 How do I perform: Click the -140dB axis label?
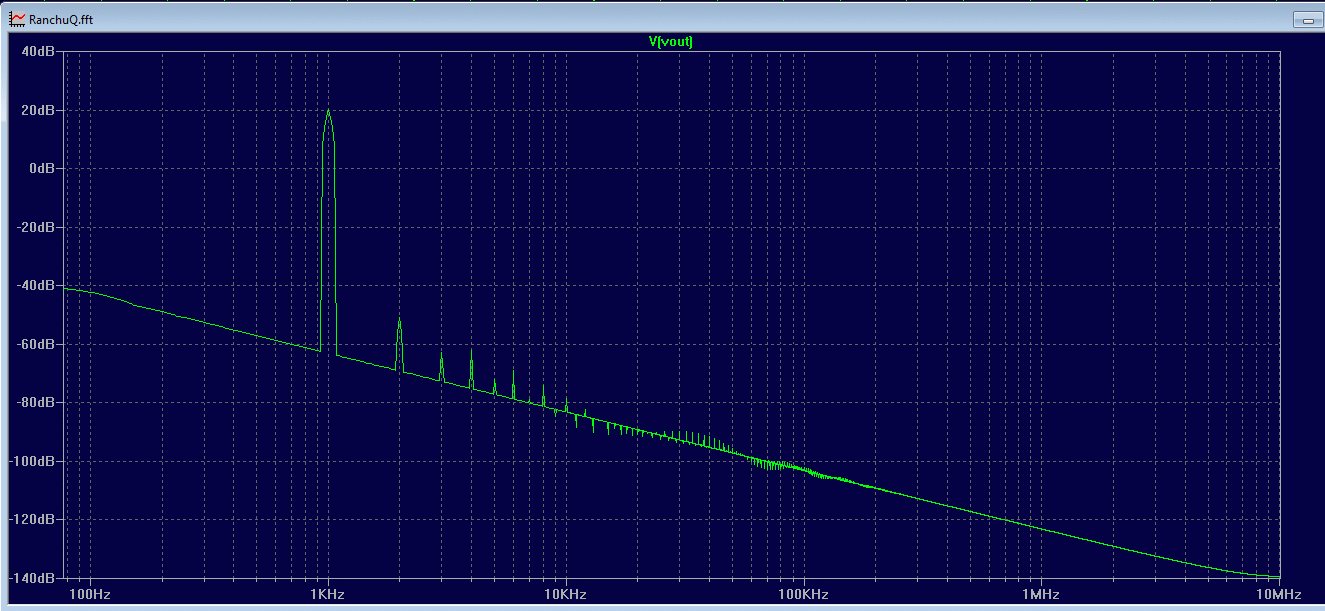pos(34,578)
